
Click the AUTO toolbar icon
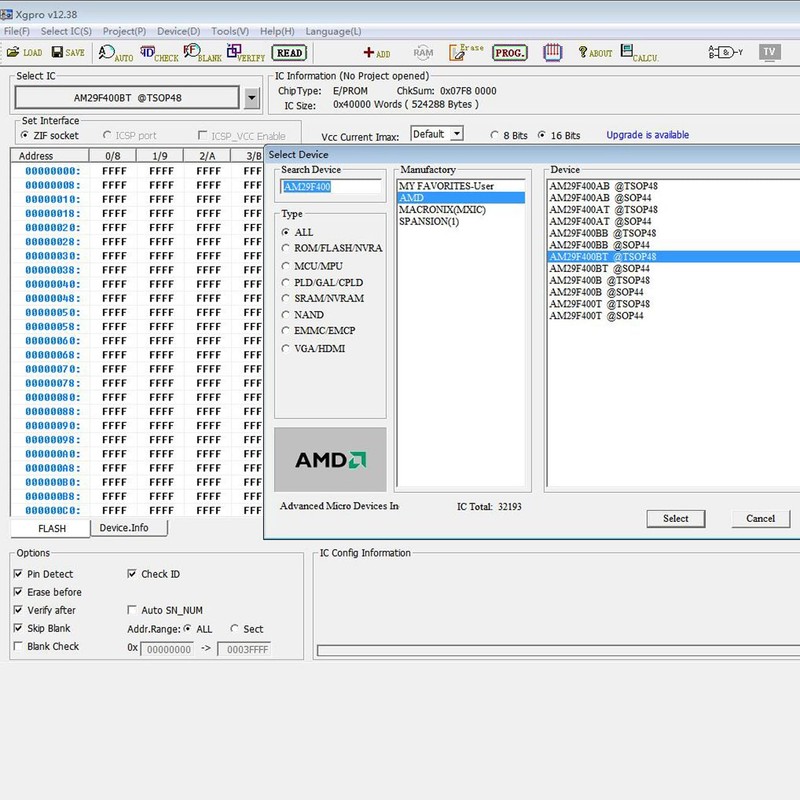tap(116, 53)
